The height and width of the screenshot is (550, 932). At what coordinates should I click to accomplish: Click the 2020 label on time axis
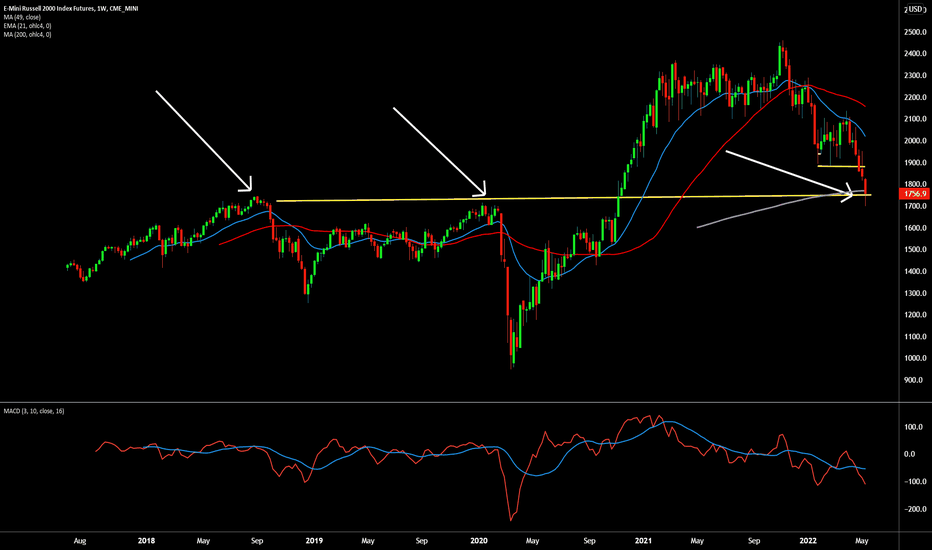[478, 541]
